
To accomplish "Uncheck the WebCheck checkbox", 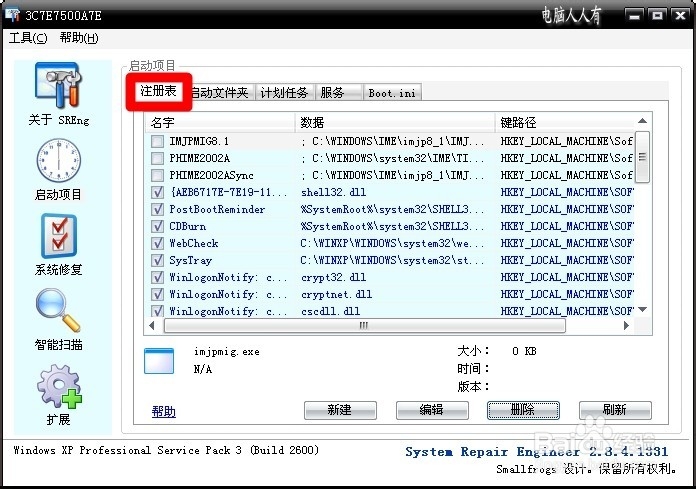I will point(157,243).
